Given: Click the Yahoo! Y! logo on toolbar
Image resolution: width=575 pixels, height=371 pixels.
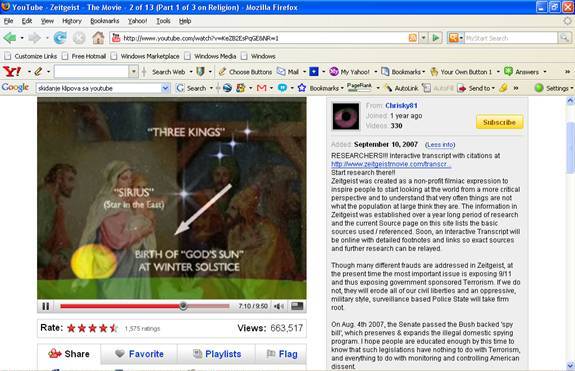Looking at the screenshot, I should tap(12, 71).
